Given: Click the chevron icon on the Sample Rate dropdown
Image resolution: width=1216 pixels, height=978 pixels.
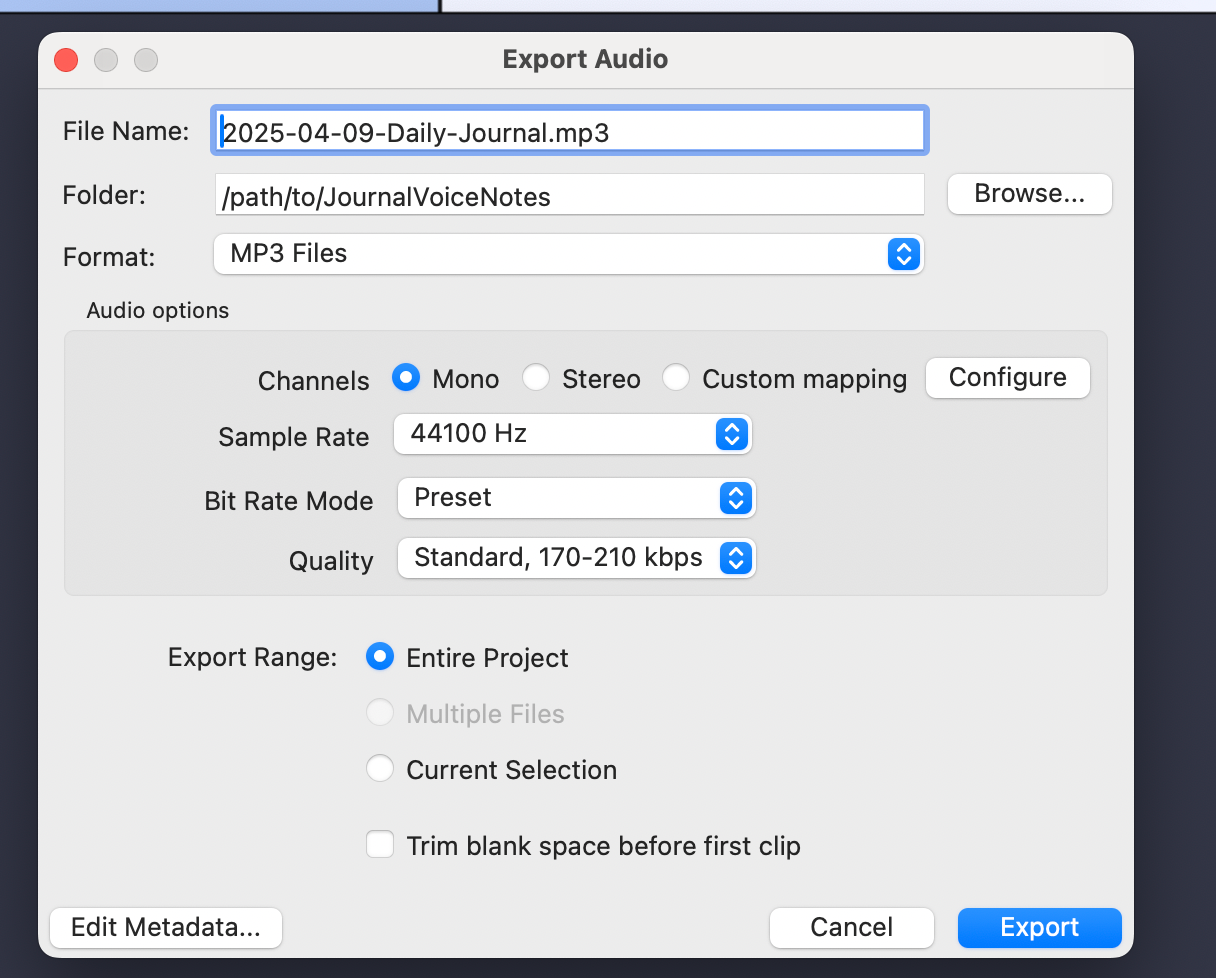Looking at the screenshot, I should pyautogui.click(x=731, y=434).
